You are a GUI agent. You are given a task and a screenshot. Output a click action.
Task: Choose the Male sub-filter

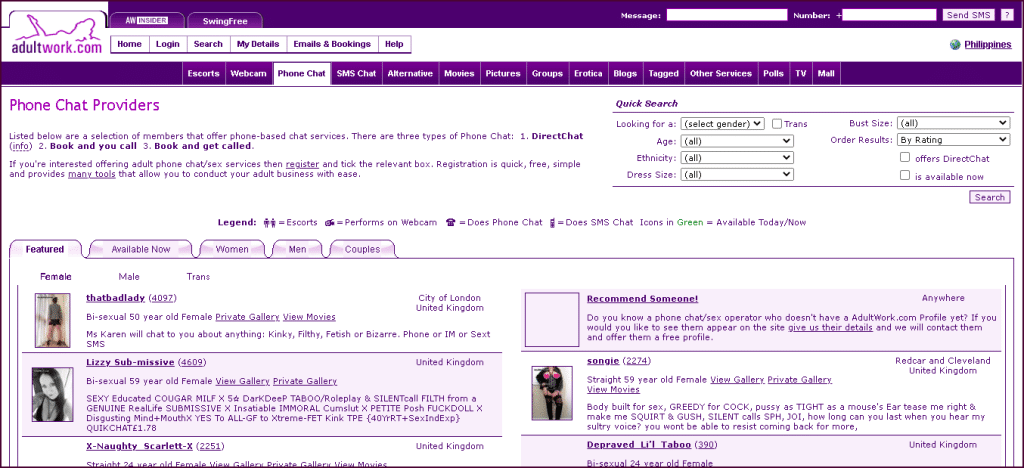coord(129,277)
